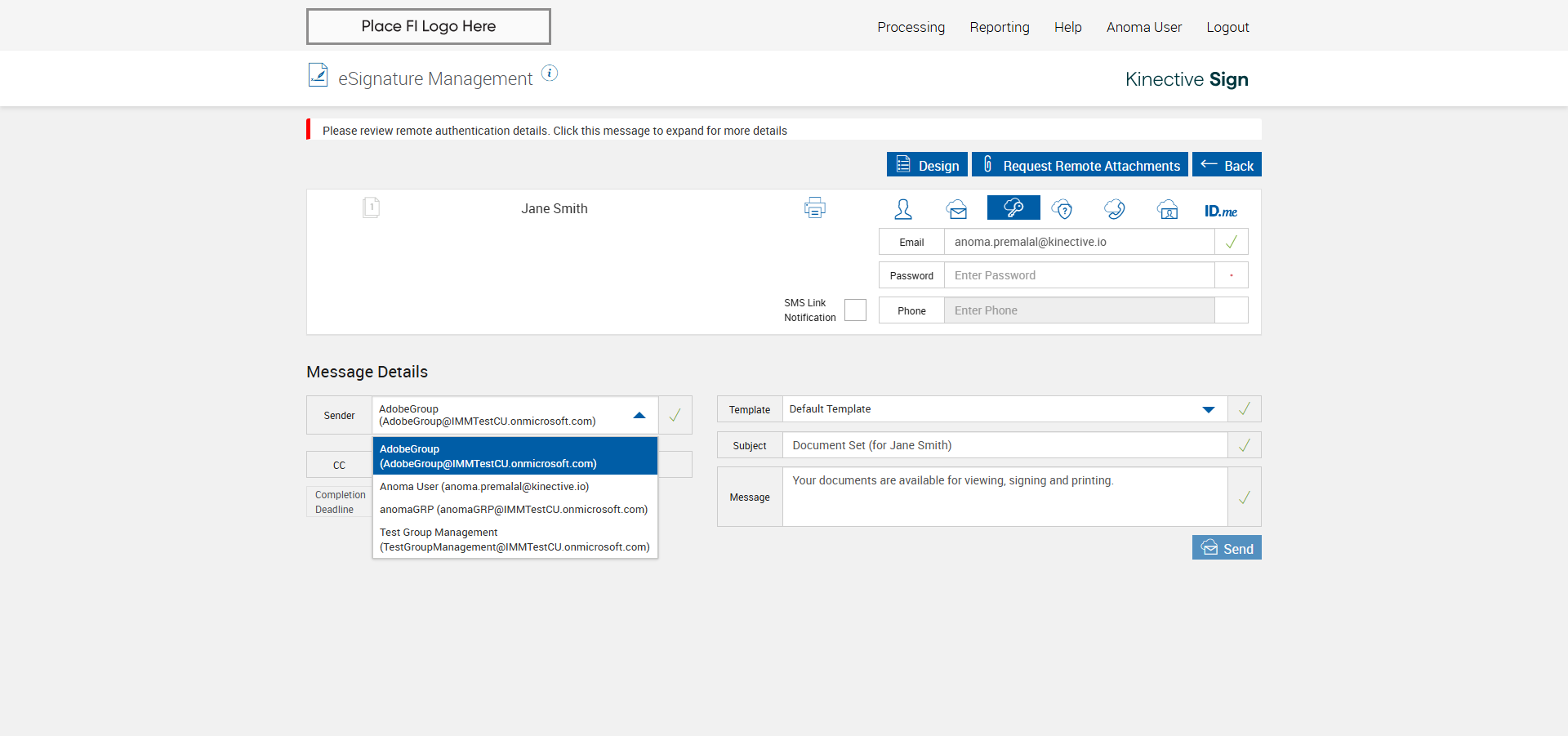This screenshot has height=736, width=1568.
Task: Select the cloud key password authentication icon
Action: pyautogui.click(x=1013, y=208)
